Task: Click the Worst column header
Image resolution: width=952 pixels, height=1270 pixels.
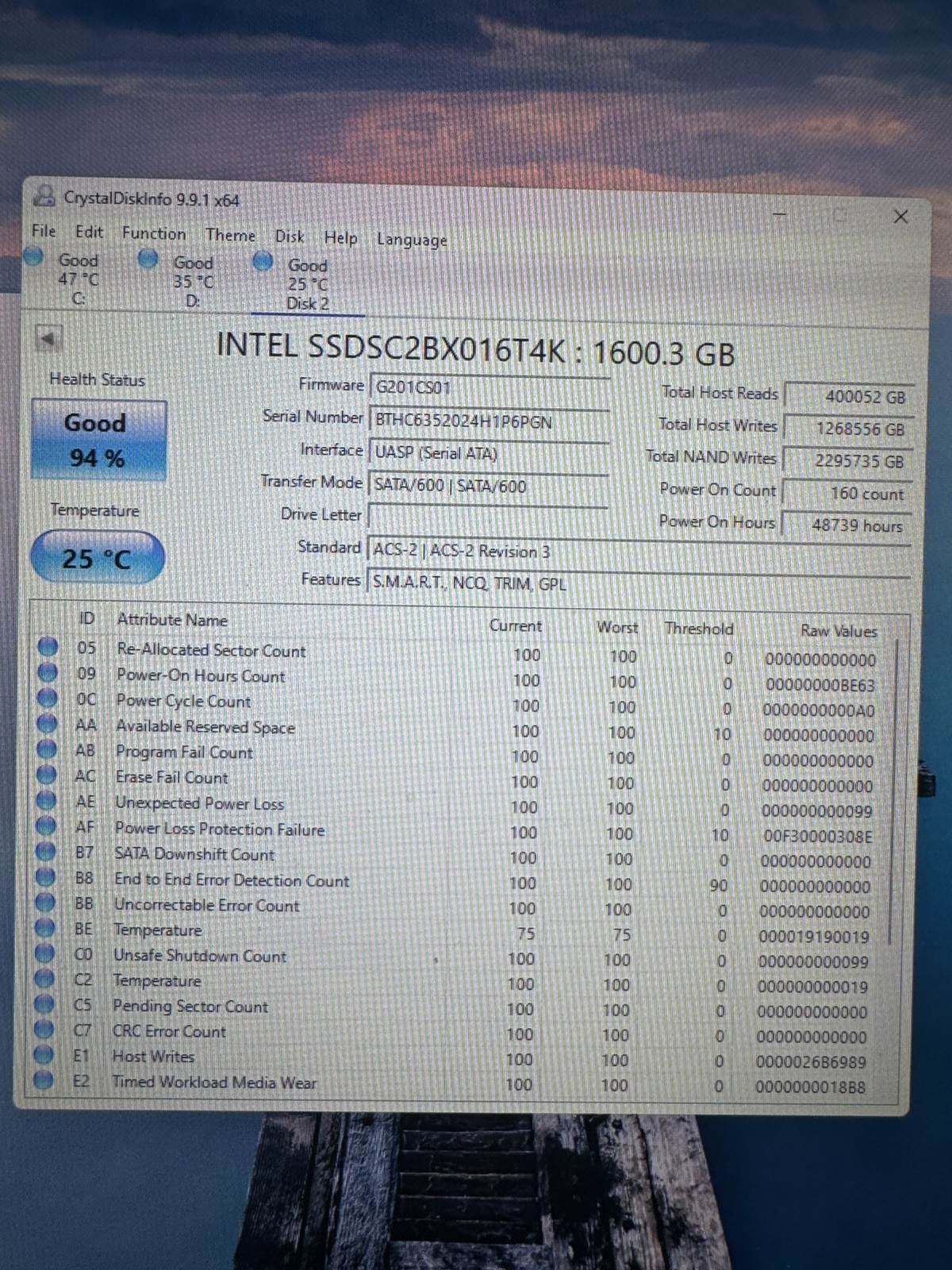Action: 617,627
